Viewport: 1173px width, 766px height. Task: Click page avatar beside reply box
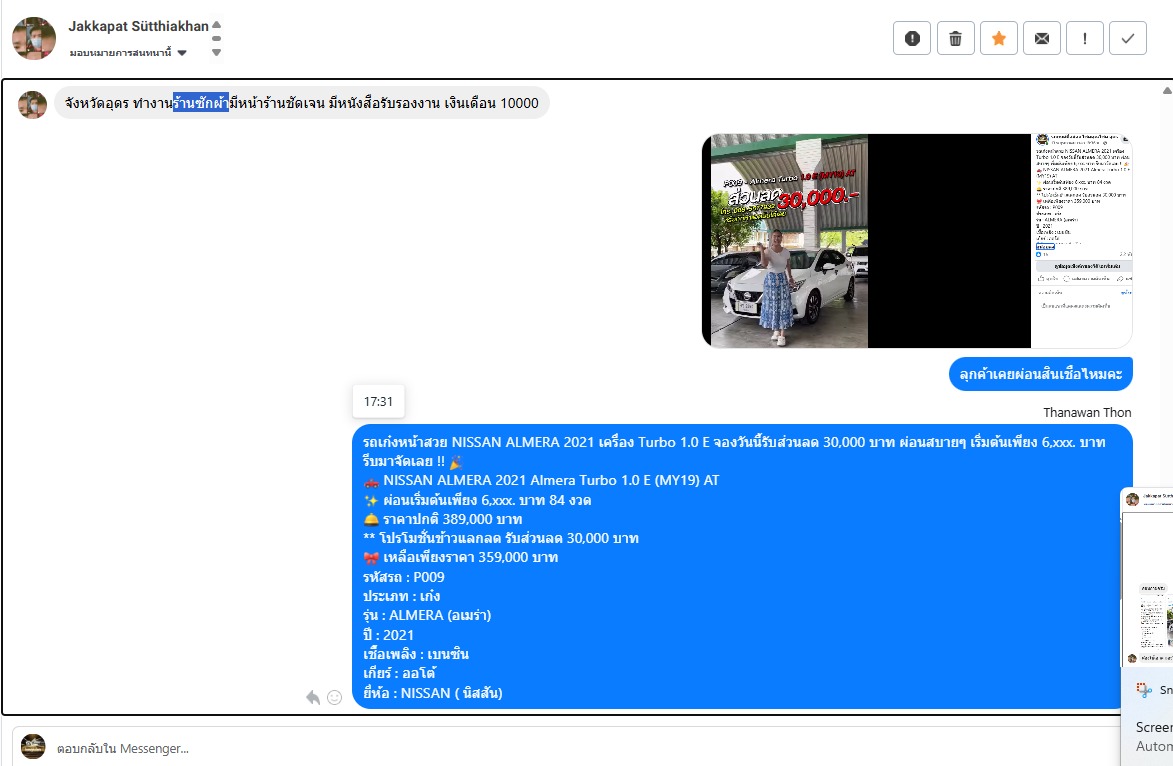(33, 747)
